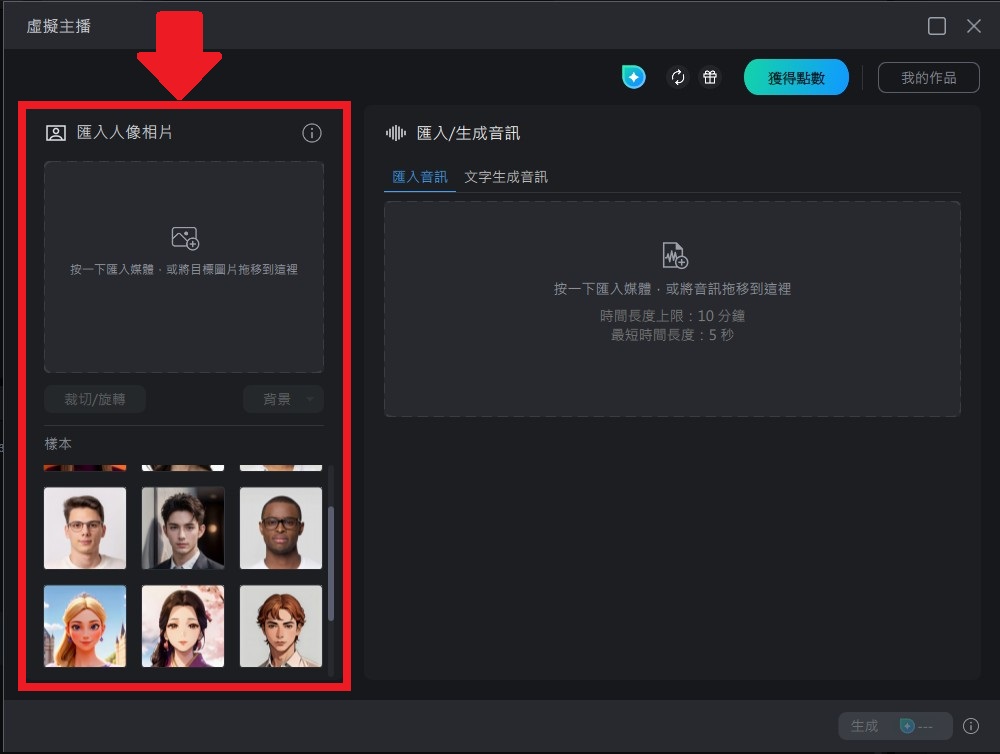Screen dimensions: 1000x754
Task: Open the info icon near the 生成 button
Action: tap(971, 726)
